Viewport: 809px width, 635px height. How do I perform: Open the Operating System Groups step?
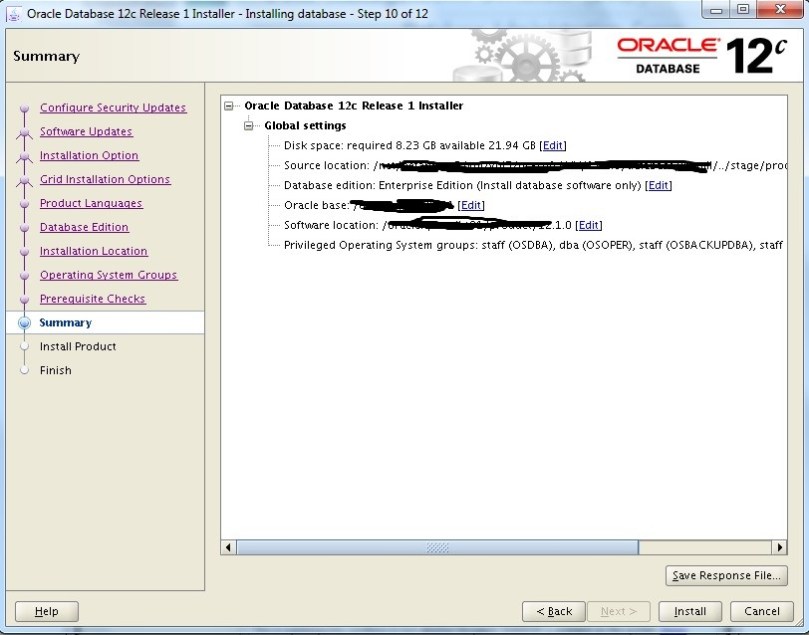(108, 275)
